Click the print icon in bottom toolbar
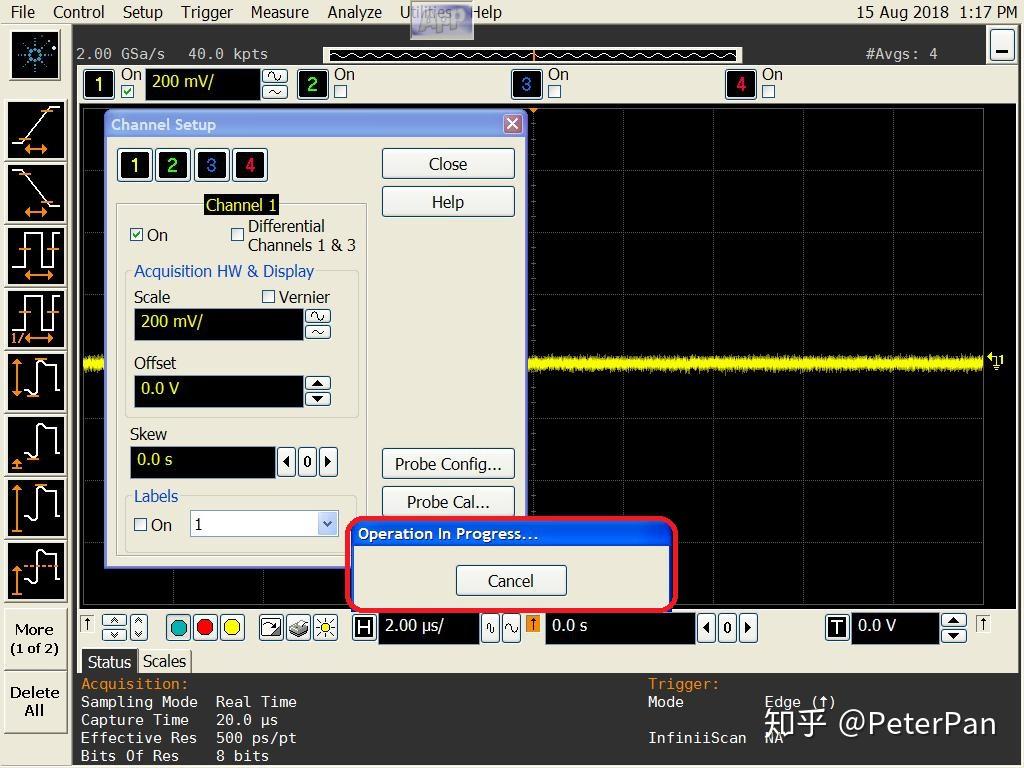 298,627
